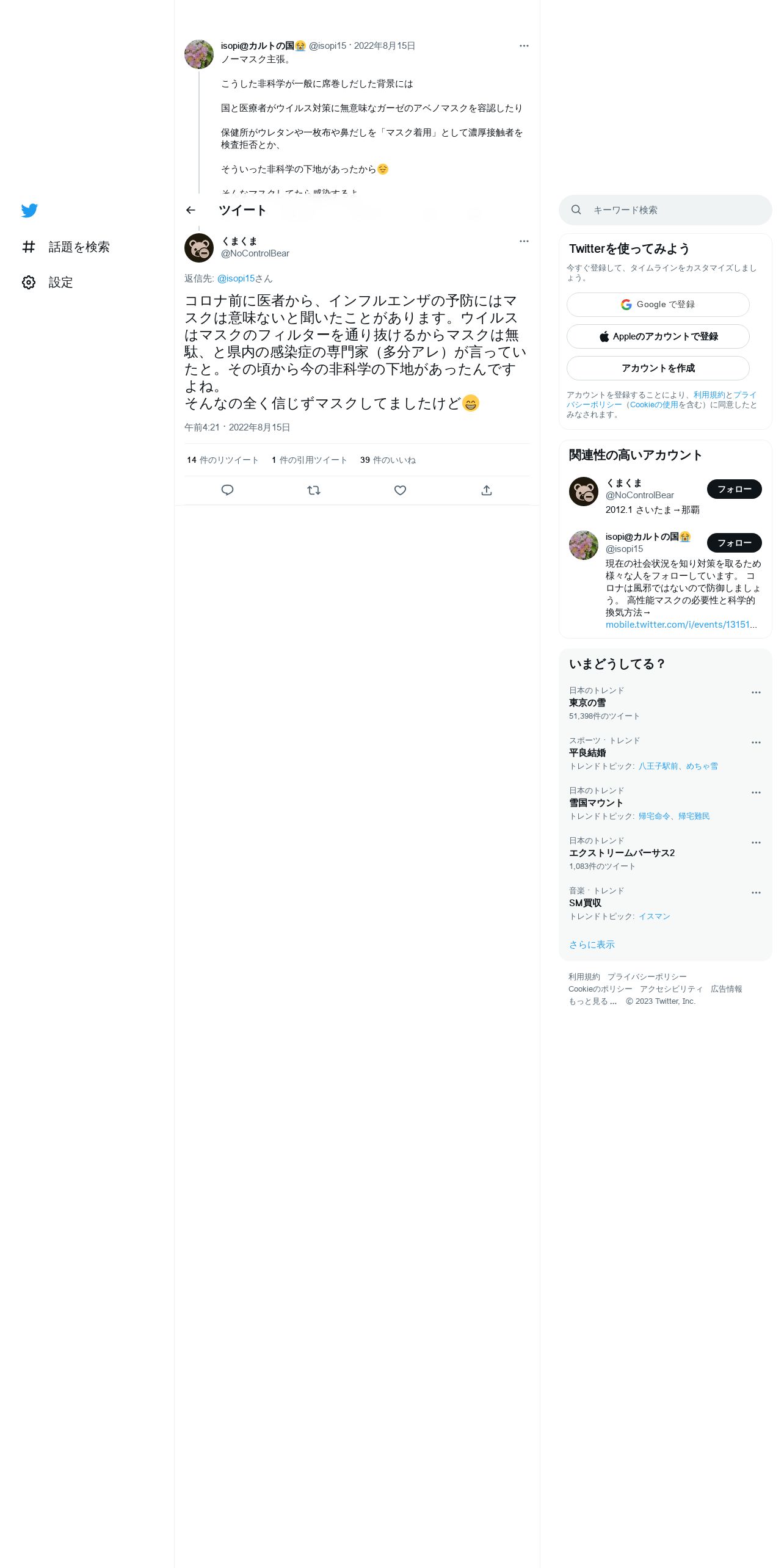Go back using the arrow icon

[x=191, y=210]
